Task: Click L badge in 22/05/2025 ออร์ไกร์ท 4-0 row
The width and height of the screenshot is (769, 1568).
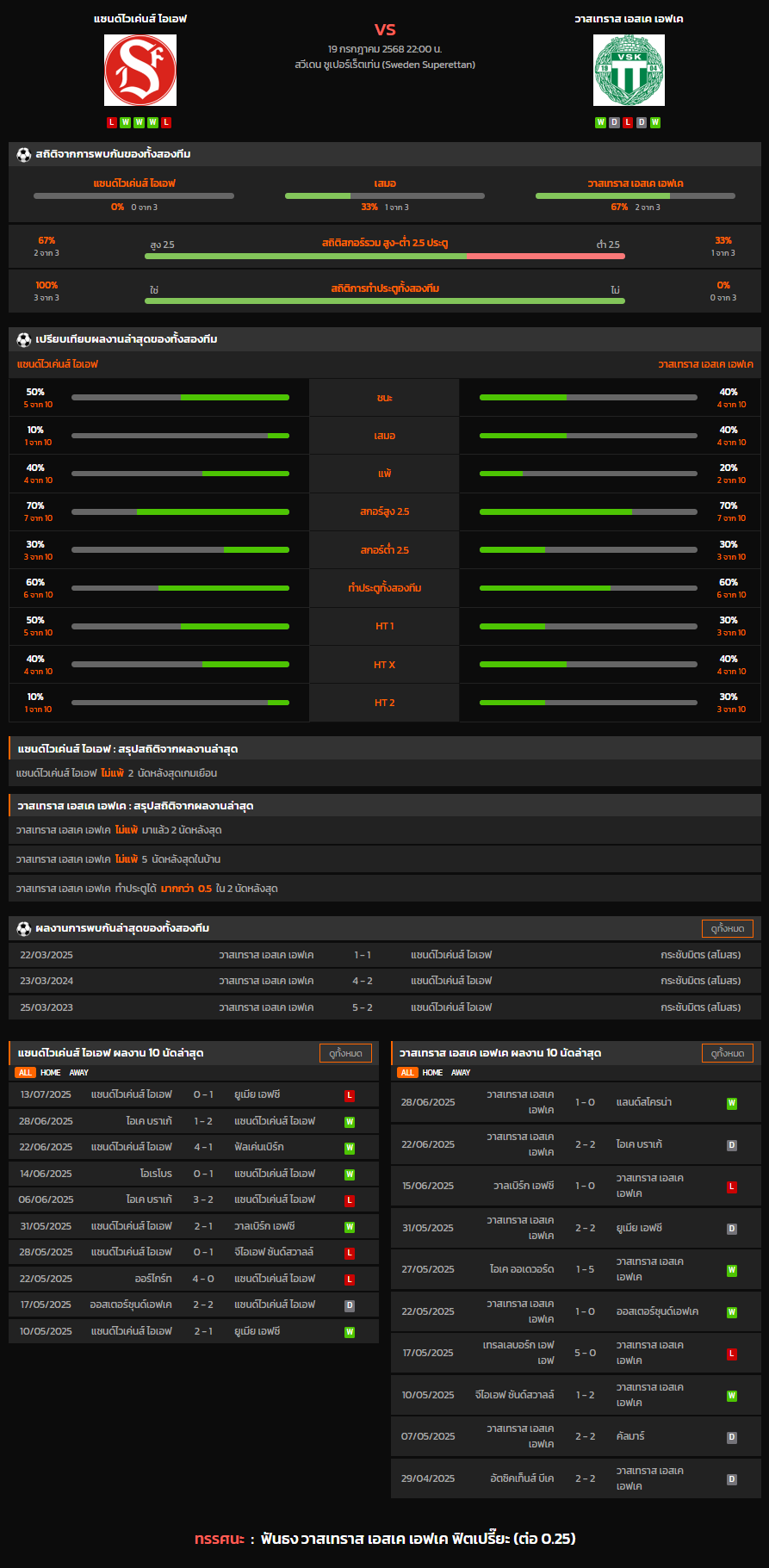Action: click(350, 1280)
